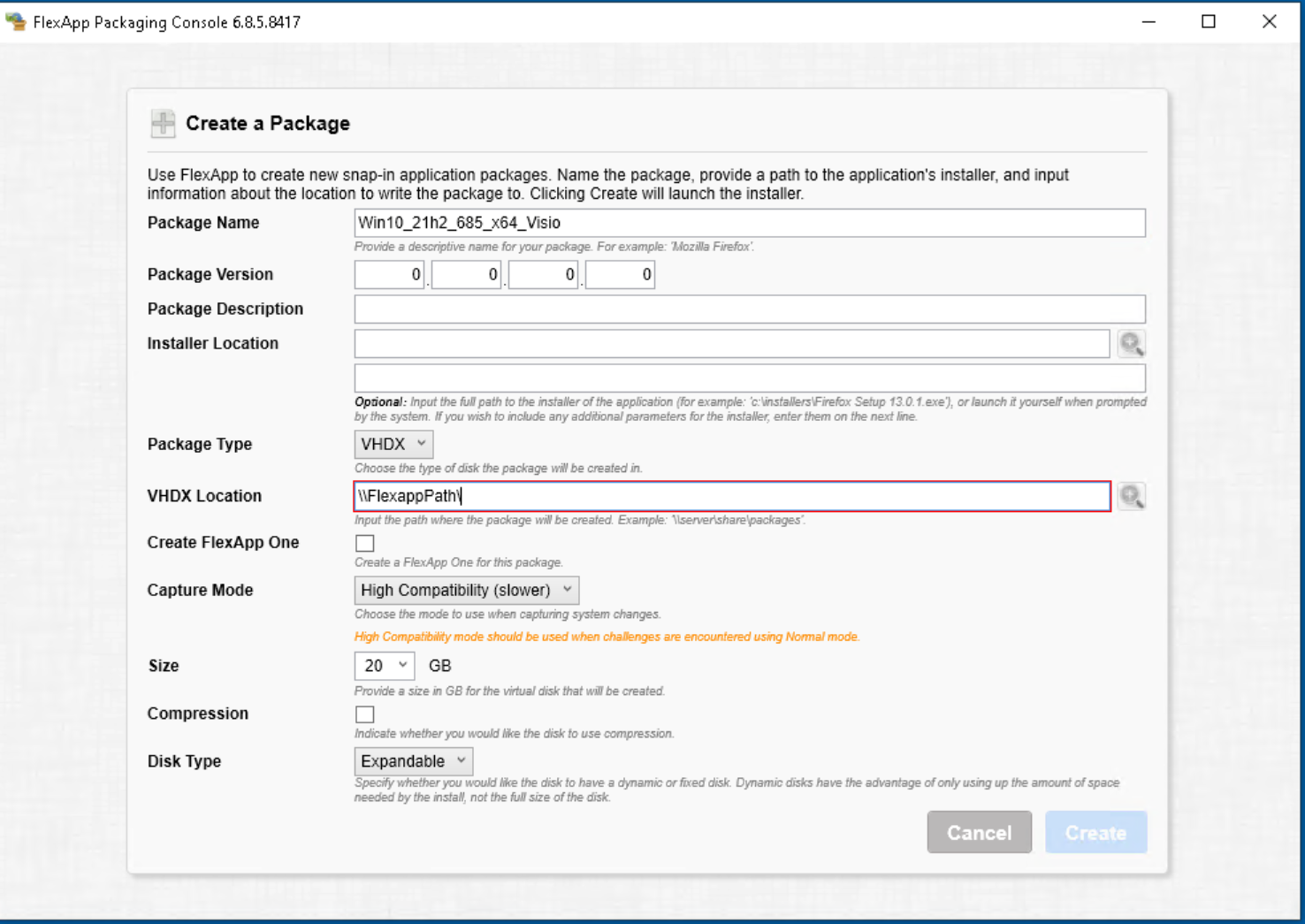Browse VHDX Location with magnifier icon
1305x924 pixels.
tap(1132, 496)
